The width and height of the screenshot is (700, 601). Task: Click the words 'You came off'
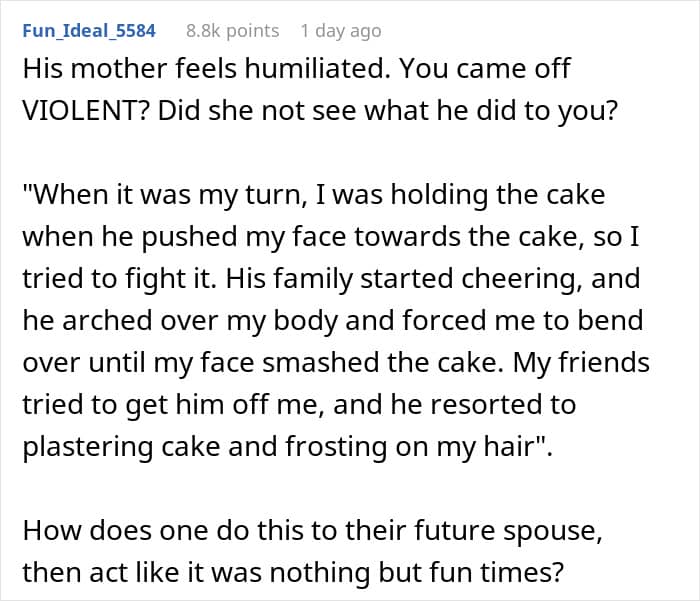485,69
